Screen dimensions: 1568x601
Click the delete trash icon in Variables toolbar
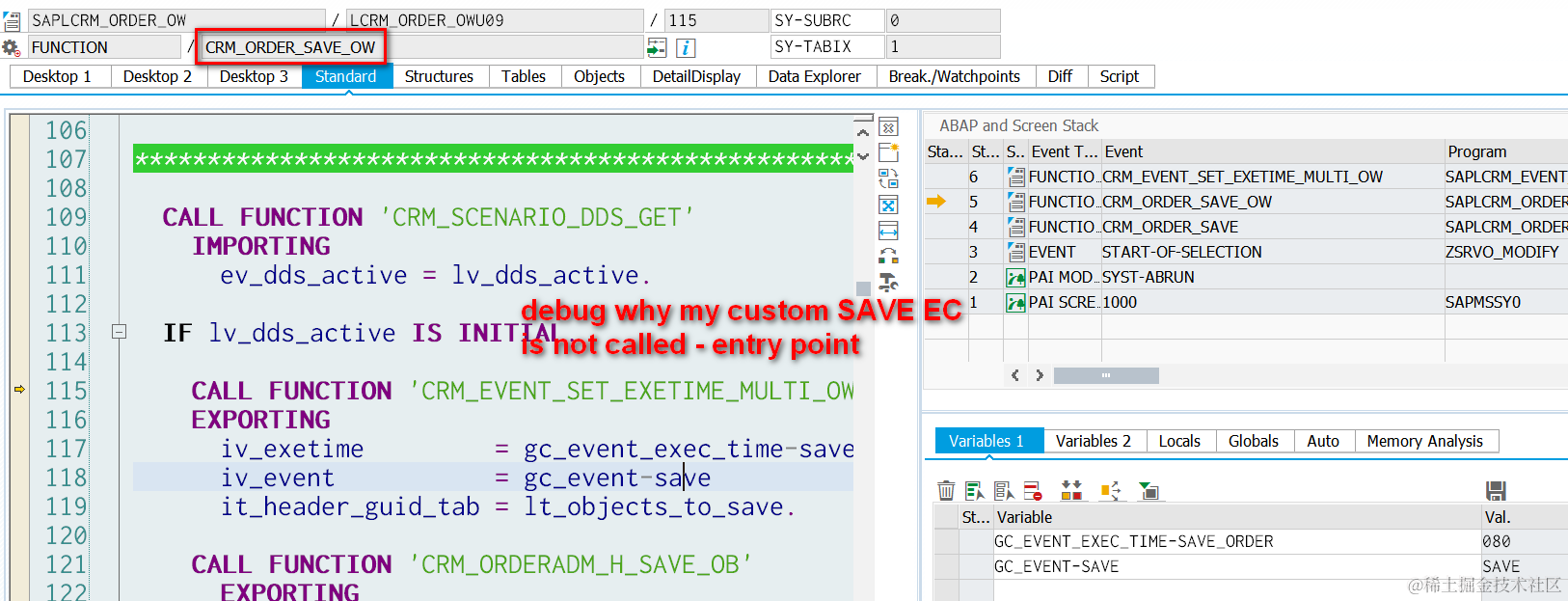click(x=946, y=491)
